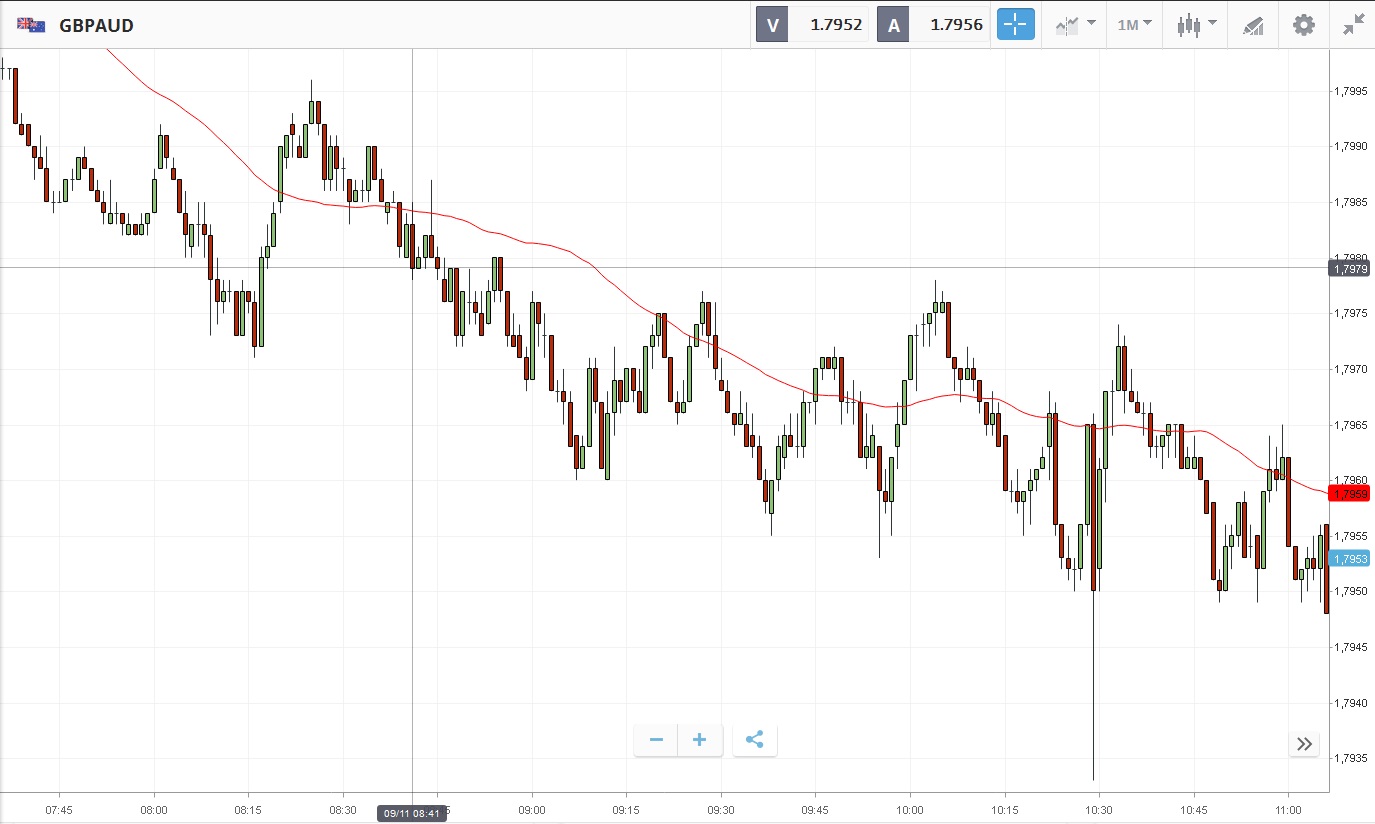Click the A buy price 1.7956 button
1375x824 pixels.
point(932,25)
